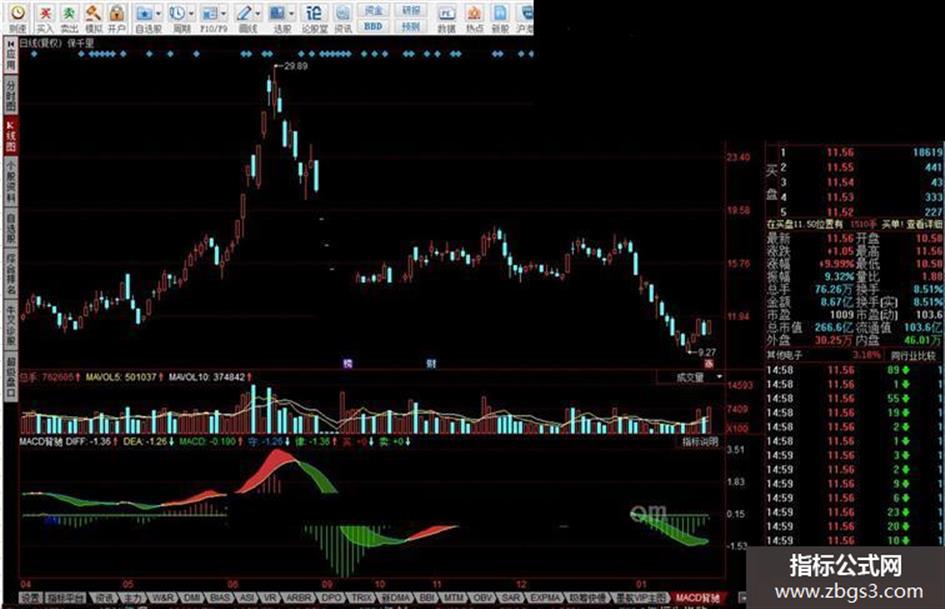The width and height of the screenshot is (945, 609).
Task: Click the 研报 button in toolbar
Action: 410,10
